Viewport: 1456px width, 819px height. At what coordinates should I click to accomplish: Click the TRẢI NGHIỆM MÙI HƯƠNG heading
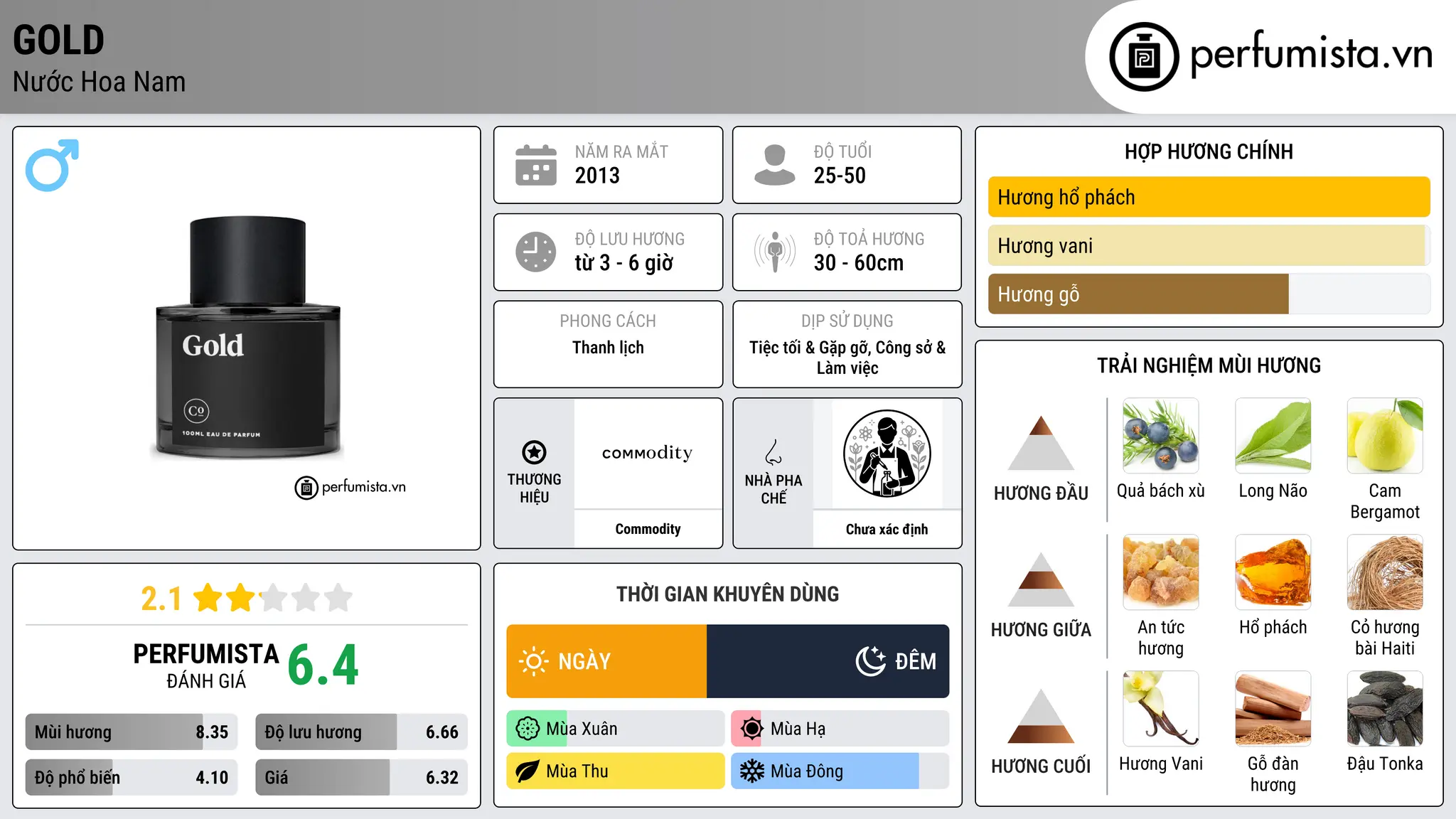(x=1209, y=366)
